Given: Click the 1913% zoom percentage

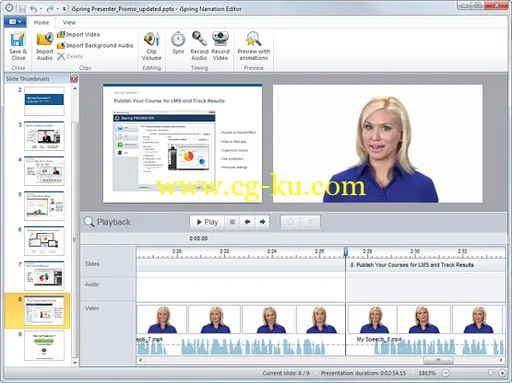Looking at the screenshot, I should point(427,373).
